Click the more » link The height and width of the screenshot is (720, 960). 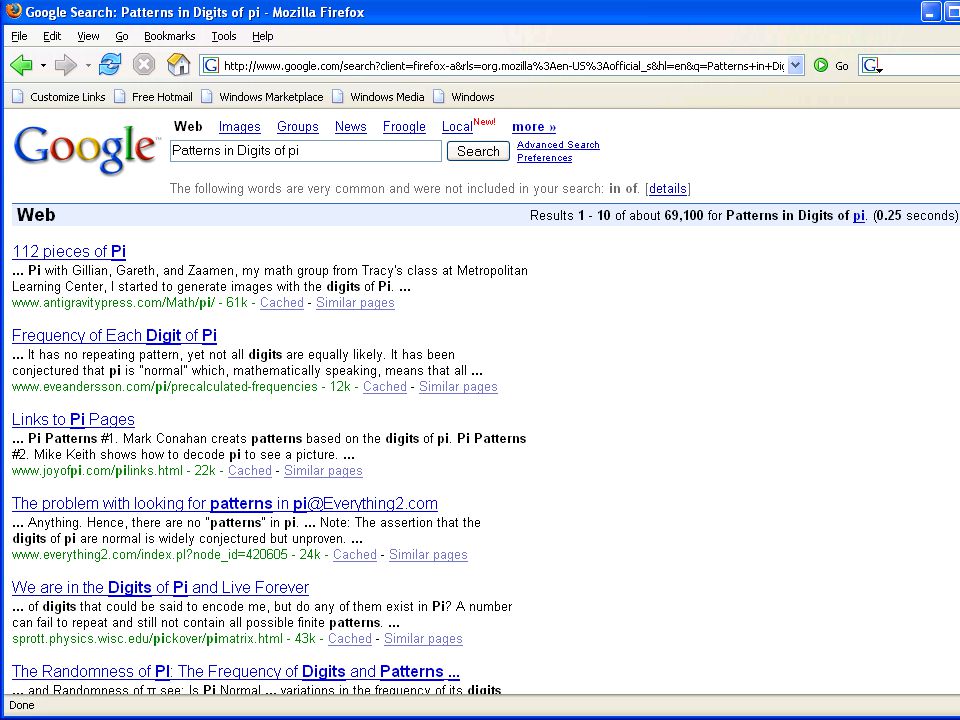click(x=534, y=127)
